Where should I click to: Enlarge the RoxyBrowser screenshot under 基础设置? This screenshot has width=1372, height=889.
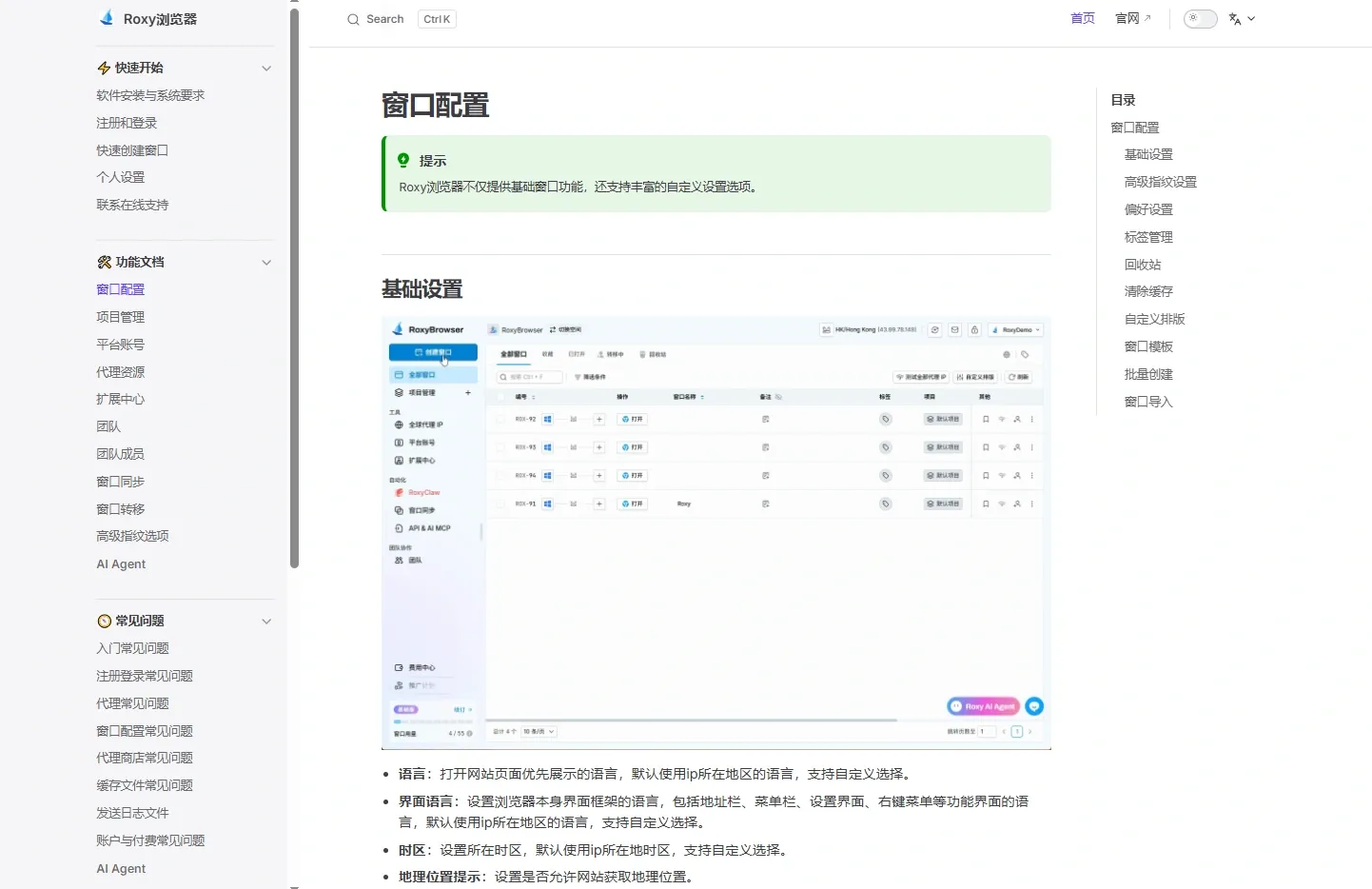[x=715, y=533]
